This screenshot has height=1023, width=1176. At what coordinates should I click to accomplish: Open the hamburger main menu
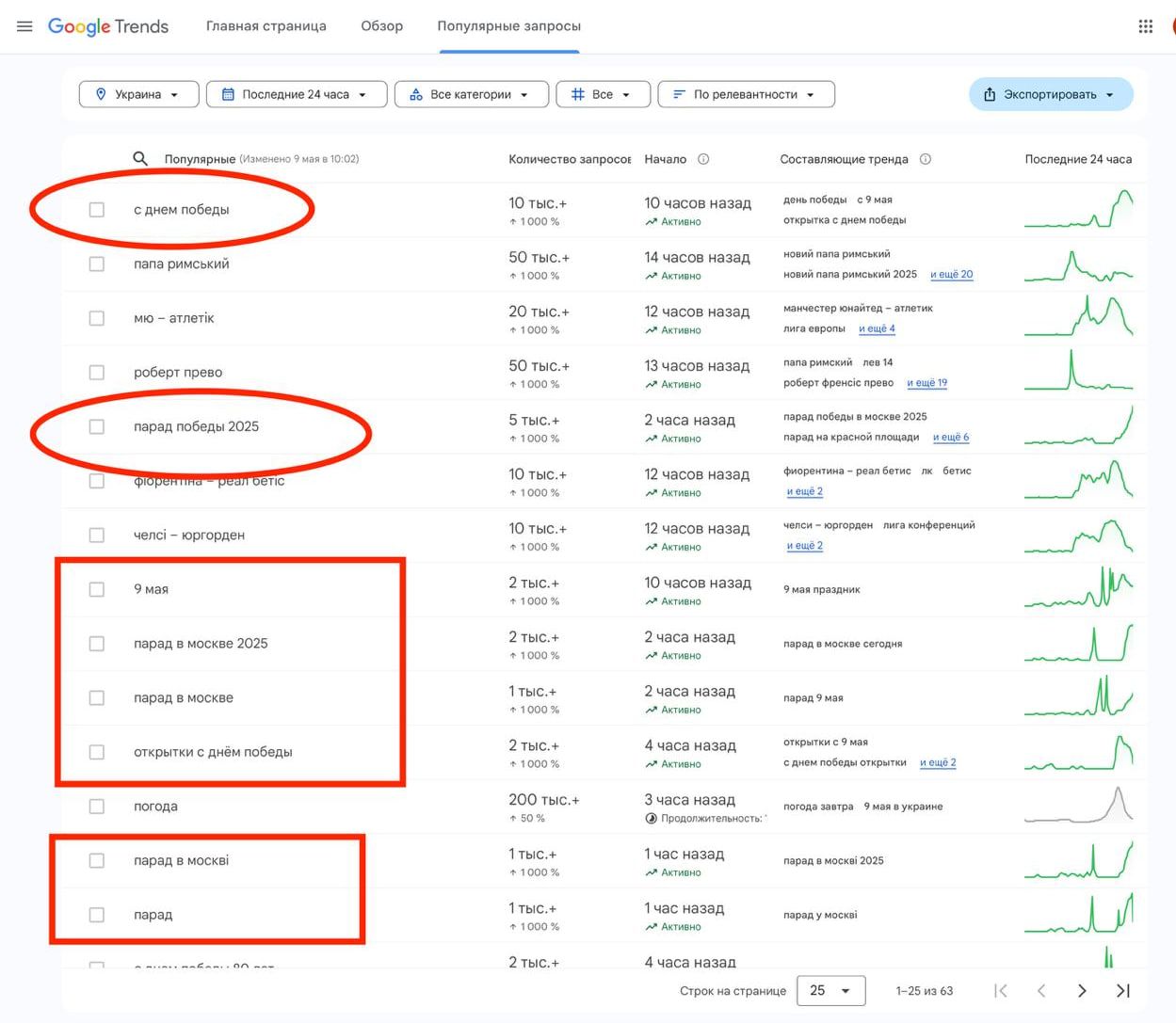point(24,26)
